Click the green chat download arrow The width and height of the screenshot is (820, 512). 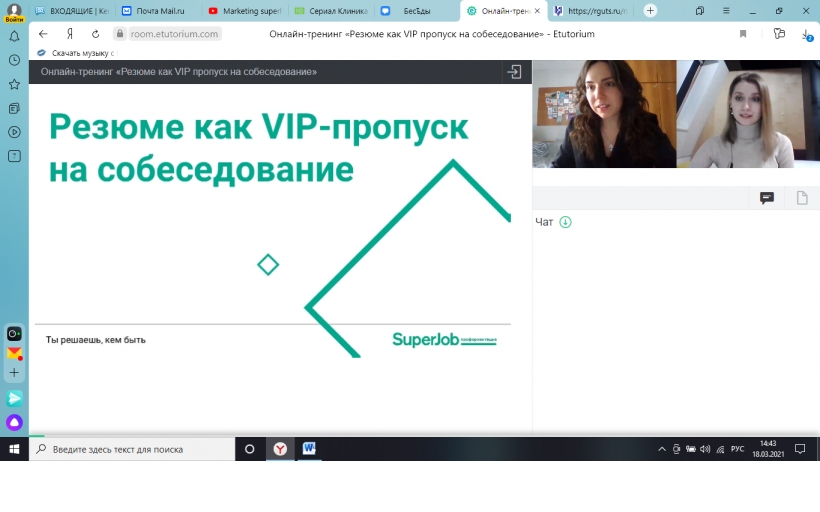click(x=565, y=222)
